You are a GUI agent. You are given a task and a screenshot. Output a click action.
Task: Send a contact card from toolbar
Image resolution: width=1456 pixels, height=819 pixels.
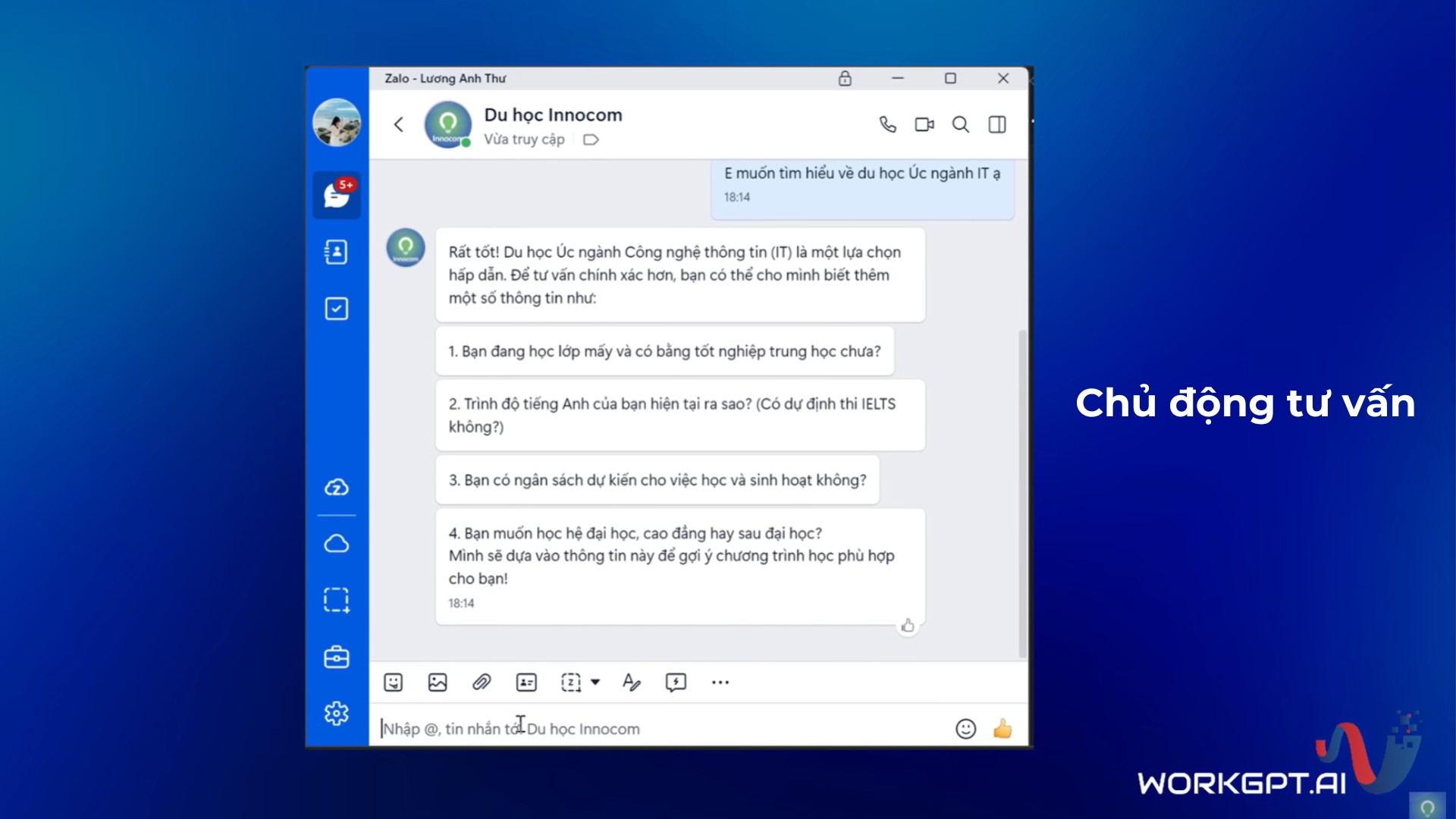pyautogui.click(x=526, y=682)
